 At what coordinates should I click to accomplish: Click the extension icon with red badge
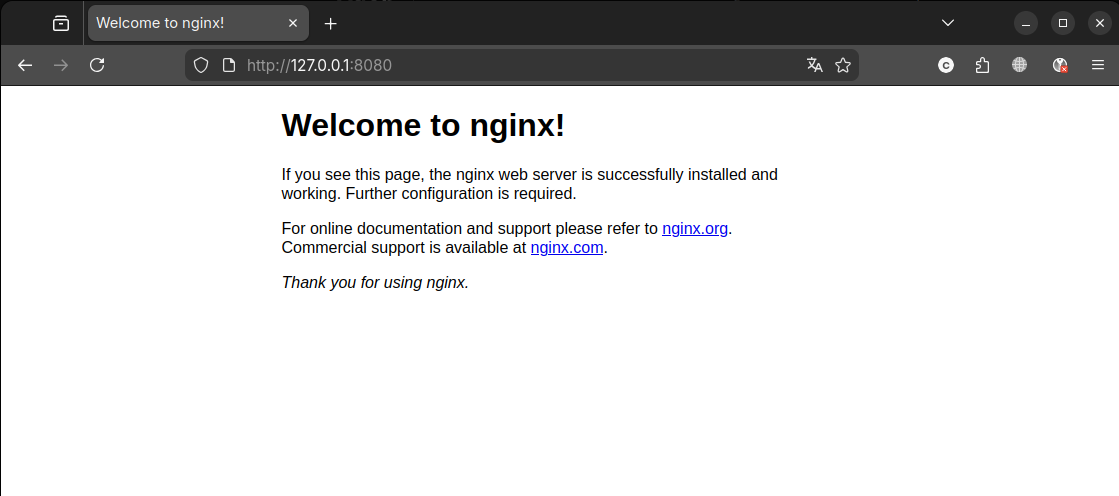click(1060, 65)
